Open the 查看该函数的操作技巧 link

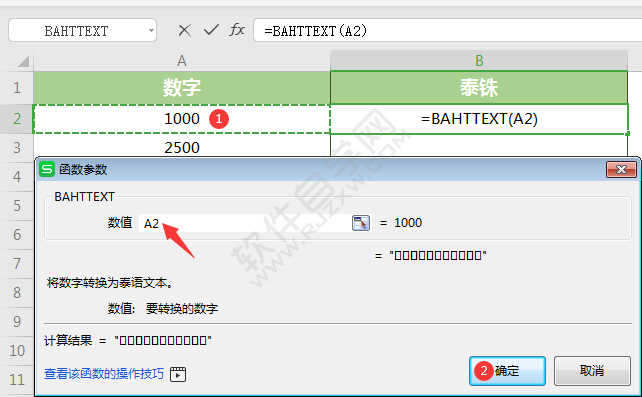pyautogui.click(x=104, y=374)
